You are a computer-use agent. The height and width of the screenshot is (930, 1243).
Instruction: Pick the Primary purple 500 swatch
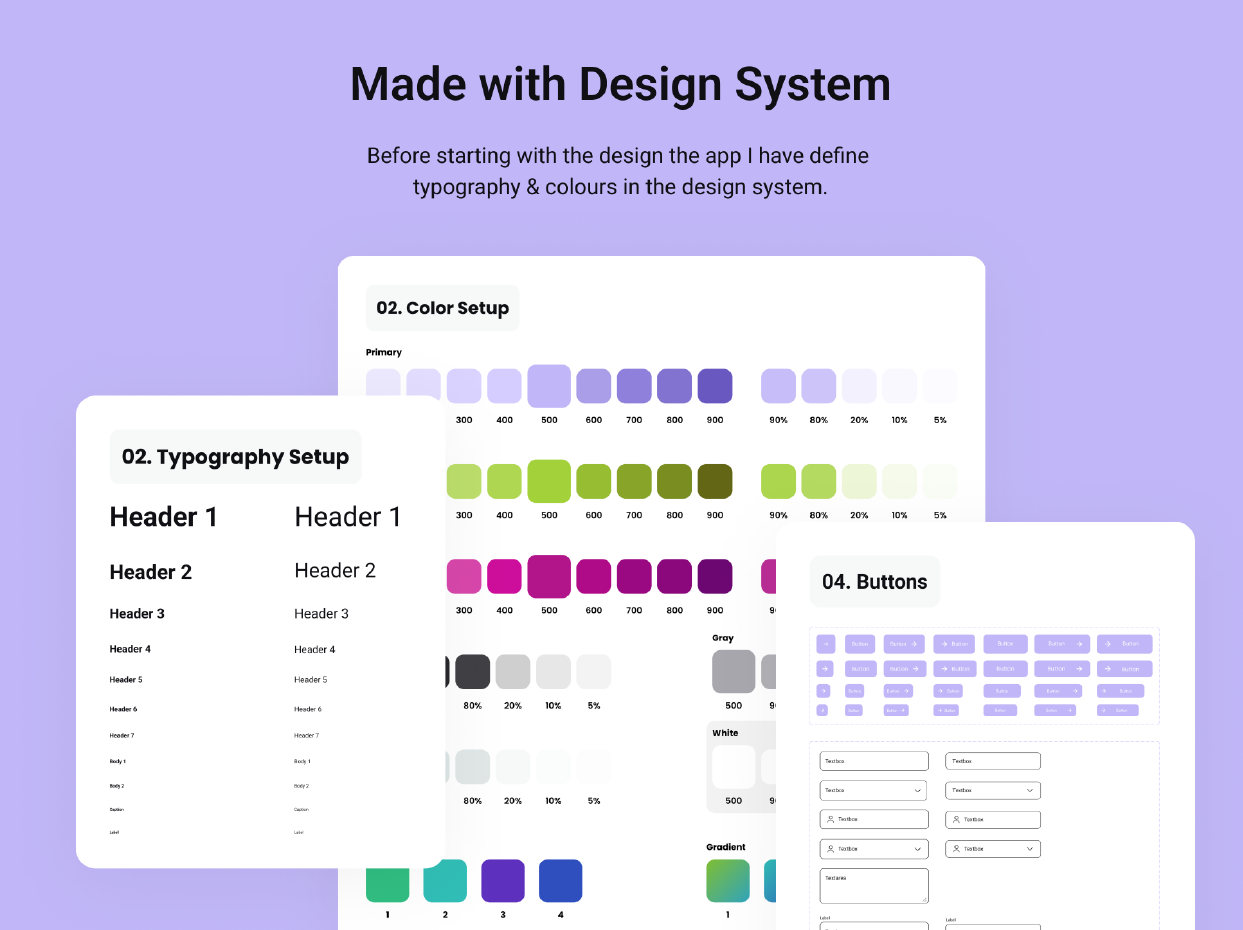pyautogui.click(x=549, y=386)
